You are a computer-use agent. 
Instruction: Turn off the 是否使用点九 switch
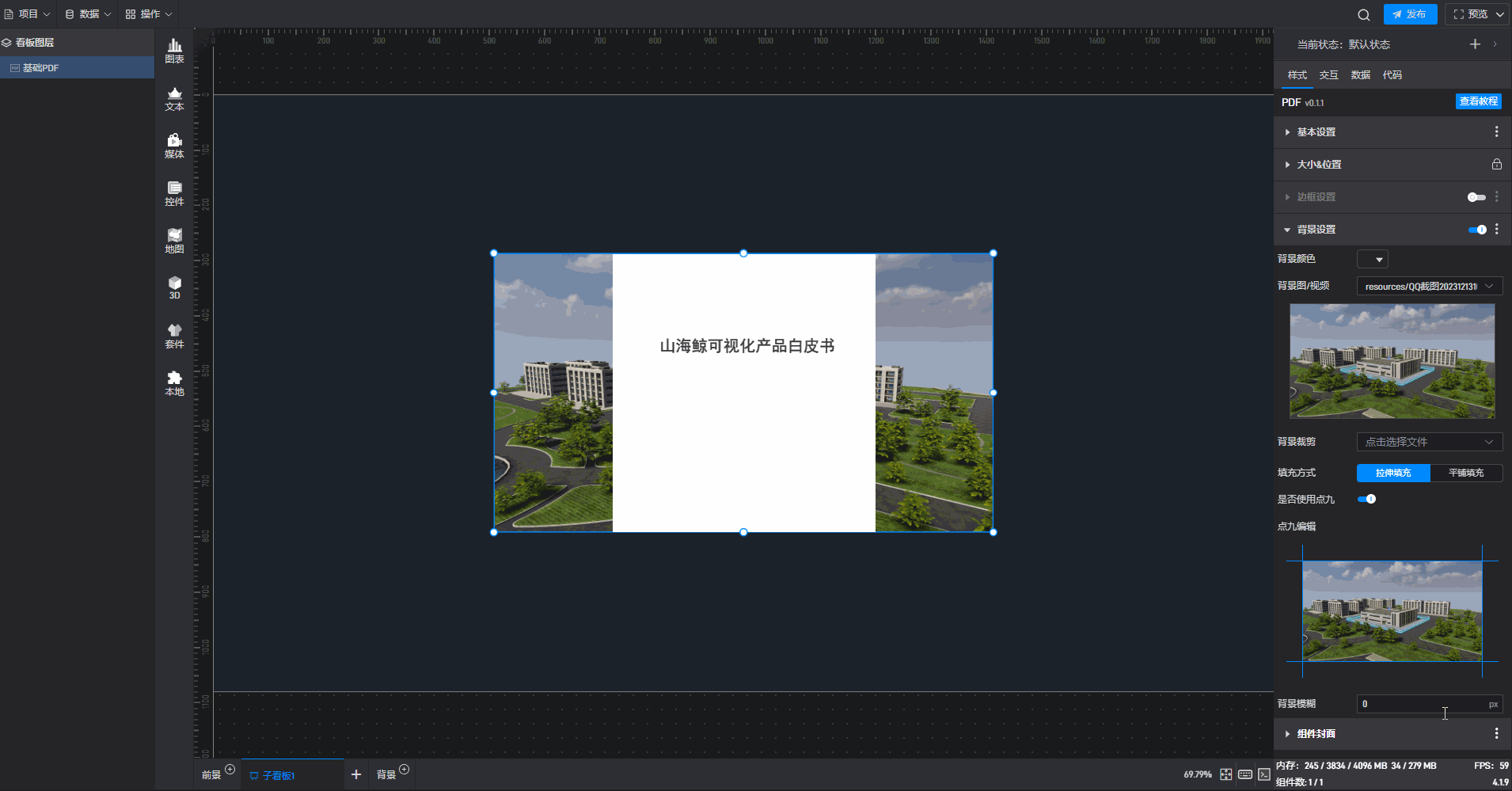click(x=1366, y=499)
